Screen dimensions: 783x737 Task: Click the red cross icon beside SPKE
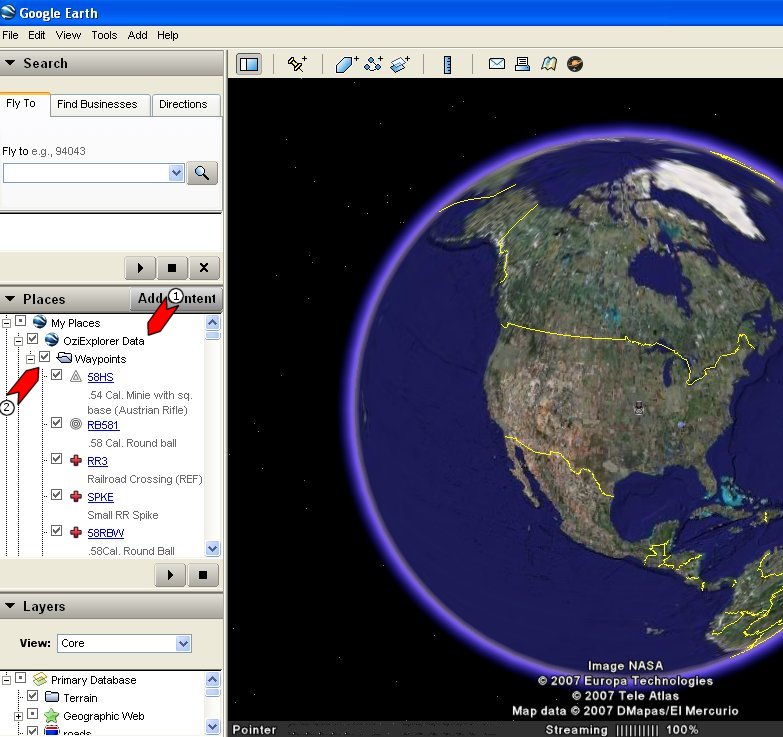point(75,496)
